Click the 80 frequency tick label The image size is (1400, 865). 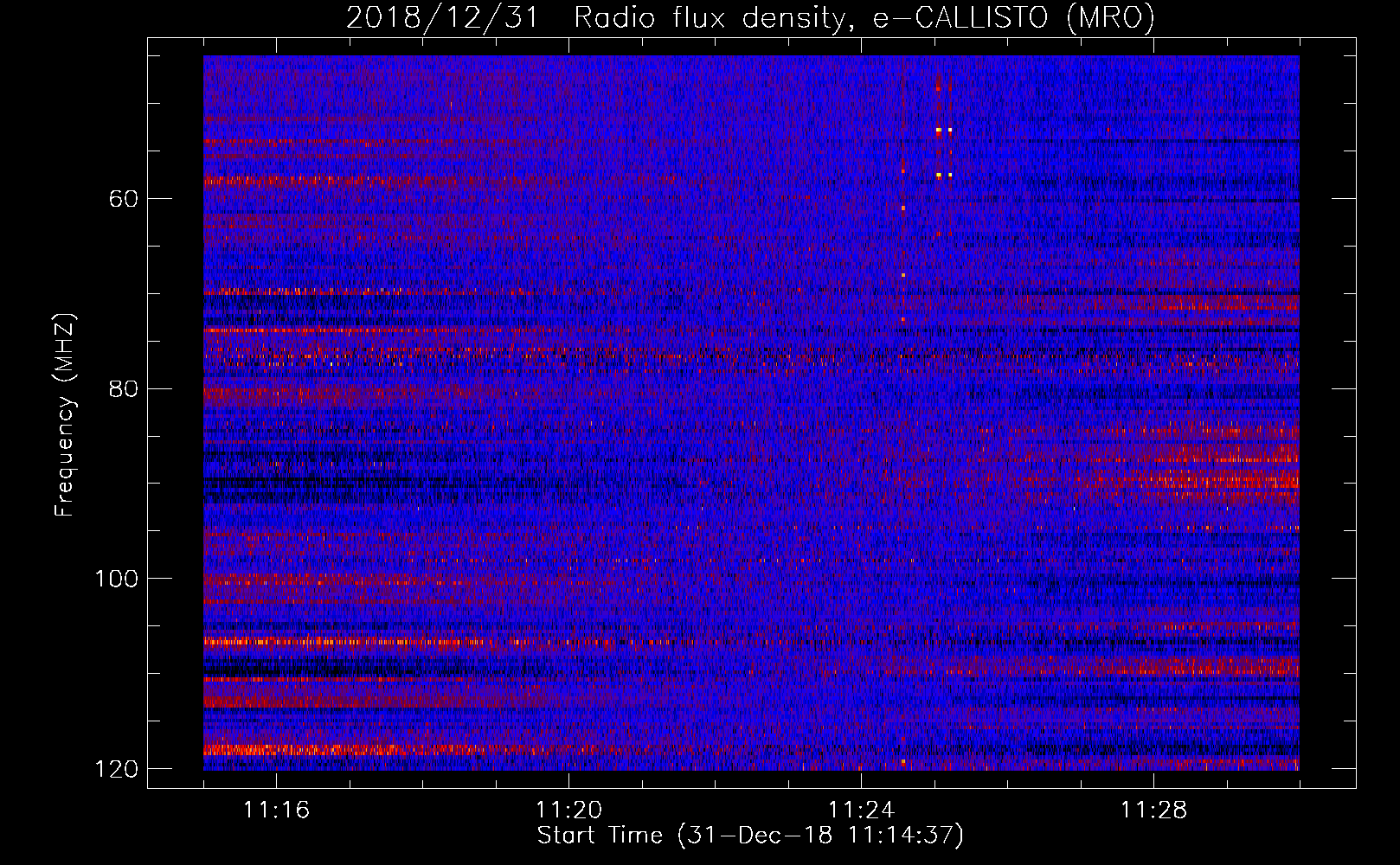pyautogui.click(x=124, y=388)
